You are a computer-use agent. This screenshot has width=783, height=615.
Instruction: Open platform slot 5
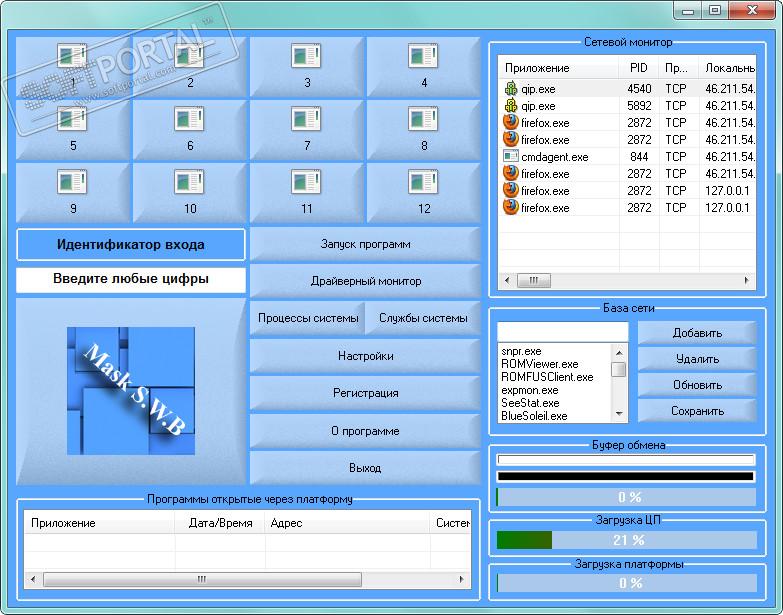tap(73, 130)
